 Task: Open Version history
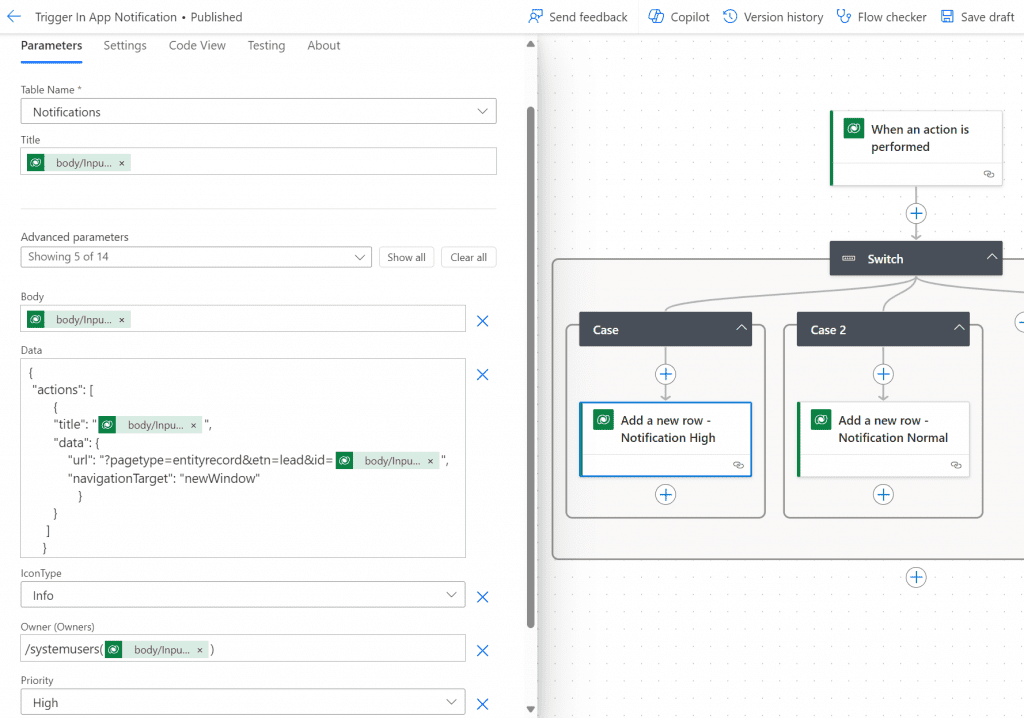click(x=773, y=17)
